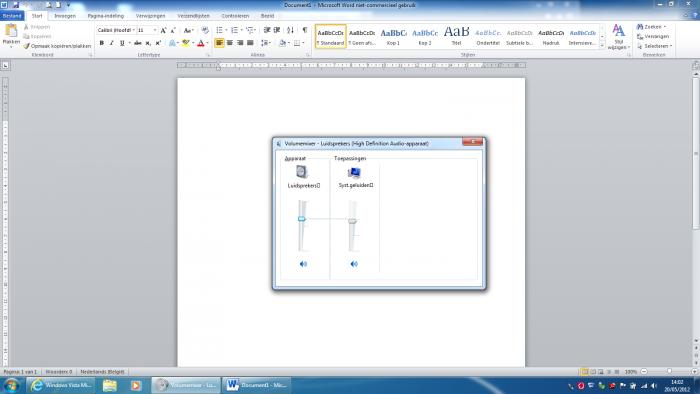This screenshot has width=700, height=394.
Task: Open the Letbertype dialog launcher
Action: pos(208,55)
